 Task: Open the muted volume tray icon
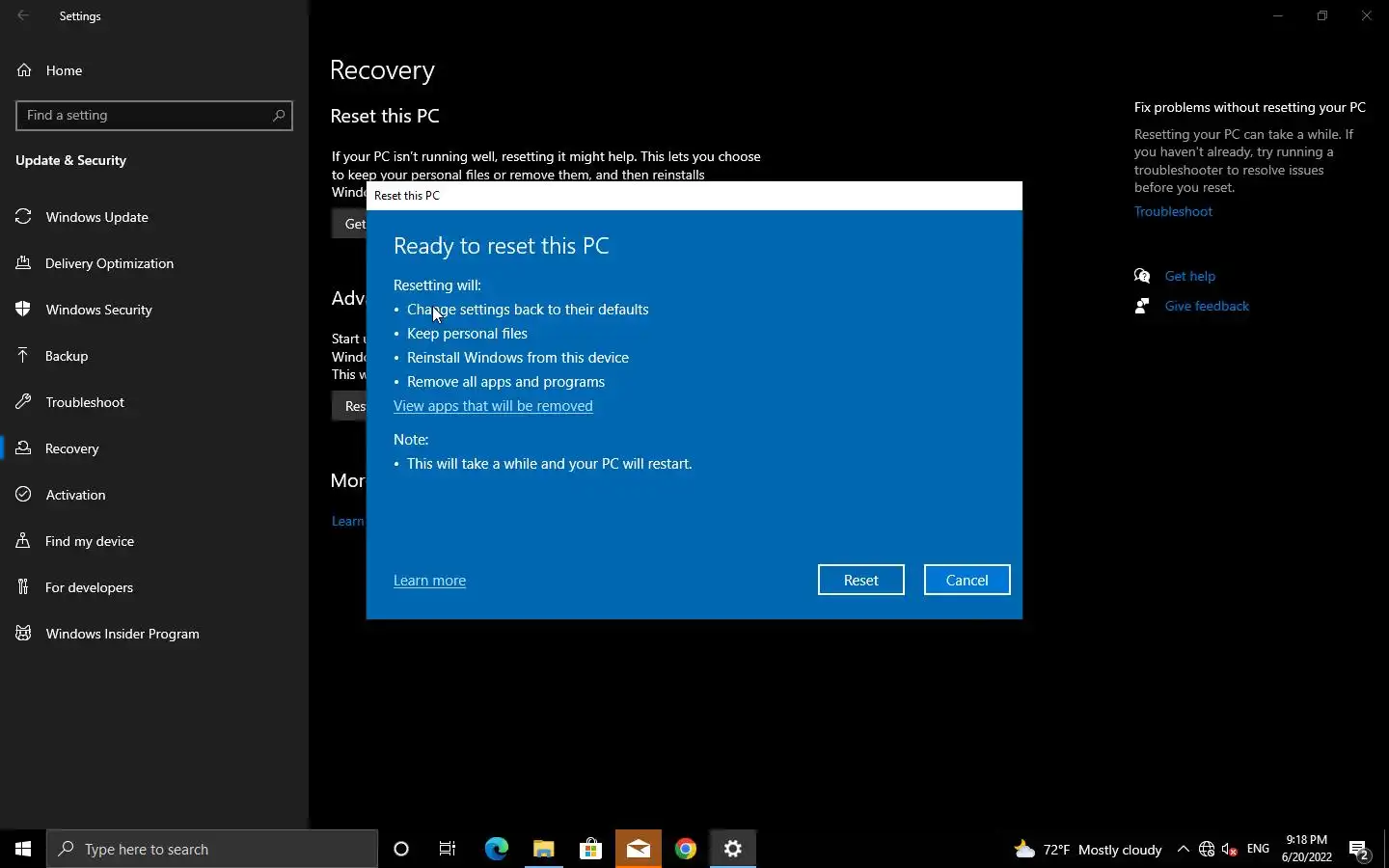coord(1230,849)
